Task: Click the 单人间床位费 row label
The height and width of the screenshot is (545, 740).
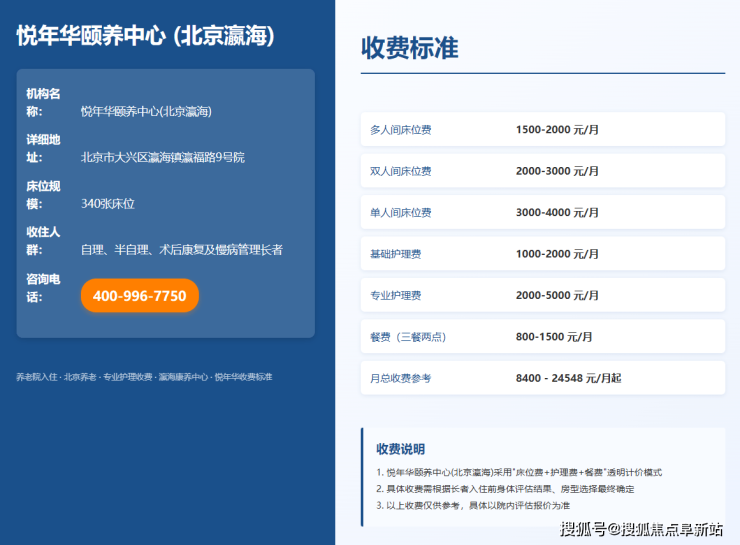Action: [x=401, y=213]
